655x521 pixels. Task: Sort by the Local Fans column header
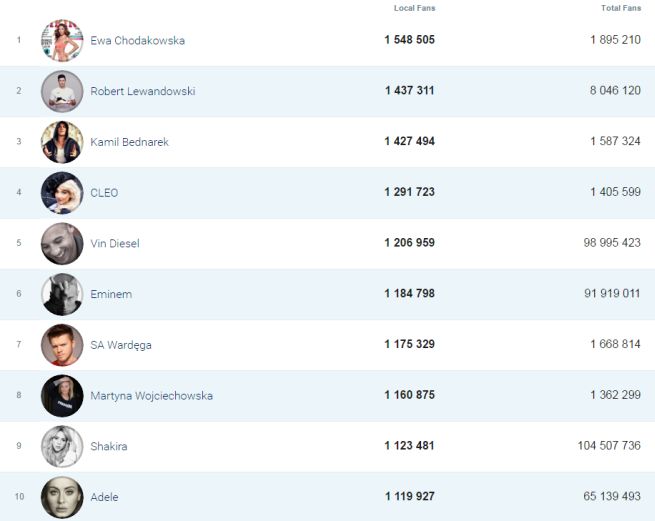pyautogui.click(x=414, y=8)
